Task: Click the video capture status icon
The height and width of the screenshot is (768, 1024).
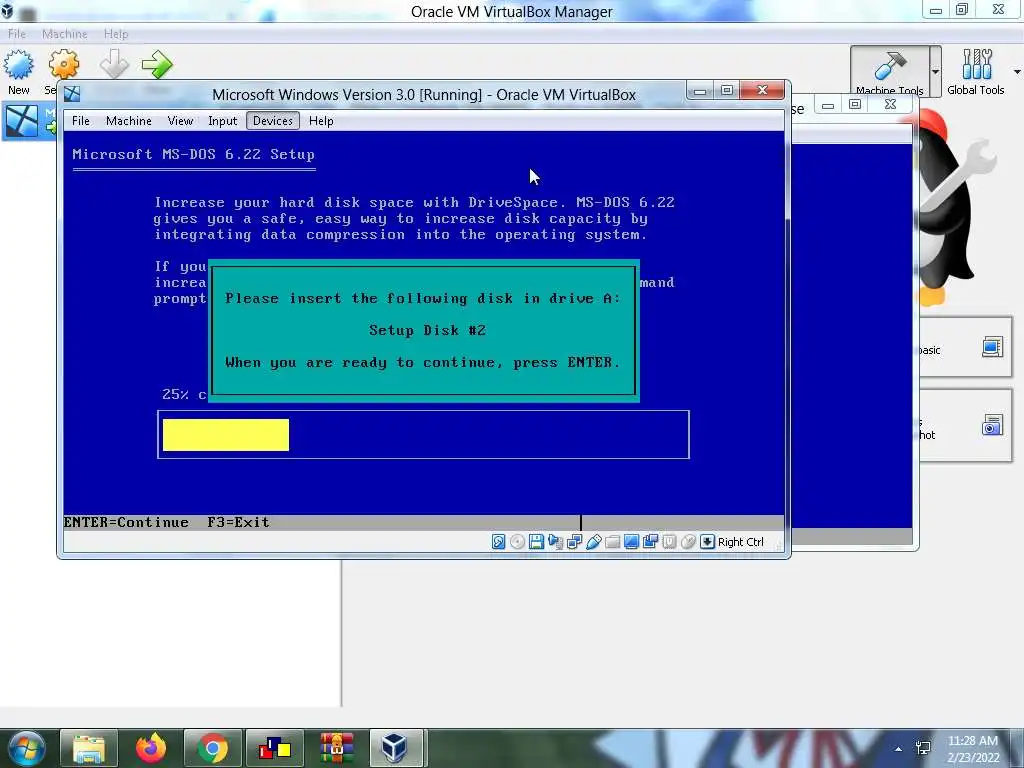Action: [650, 541]
